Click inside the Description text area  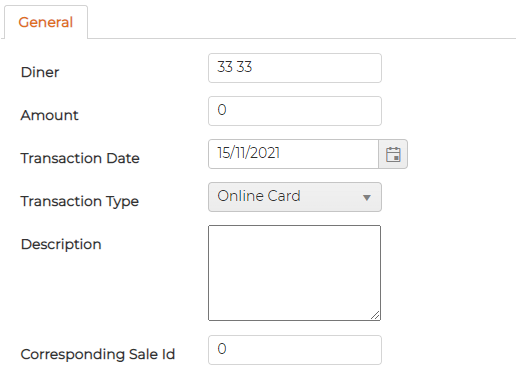(x=294, y=273)
